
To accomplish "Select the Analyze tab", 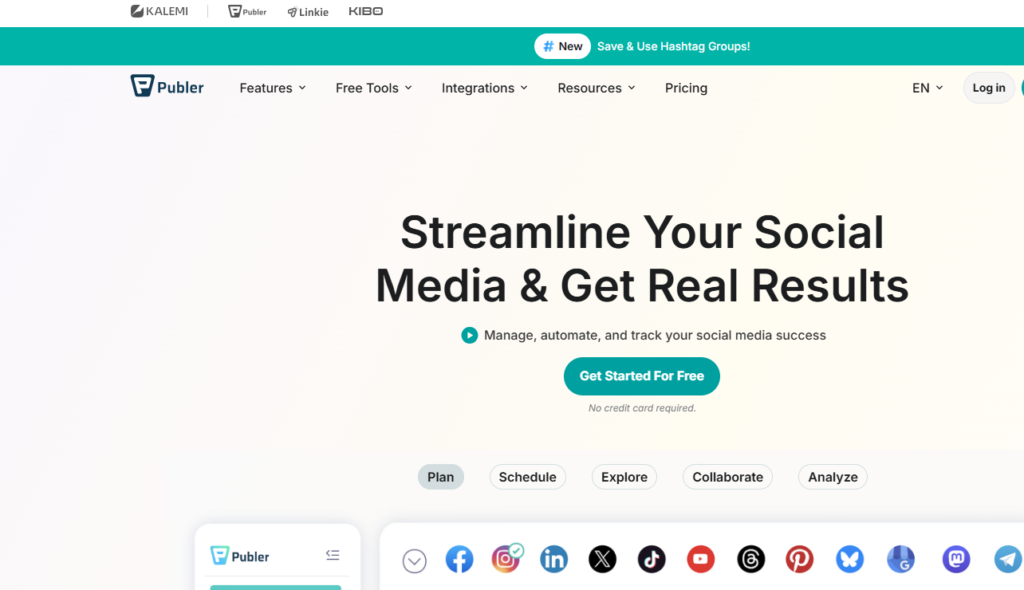I will coord(833,477).
